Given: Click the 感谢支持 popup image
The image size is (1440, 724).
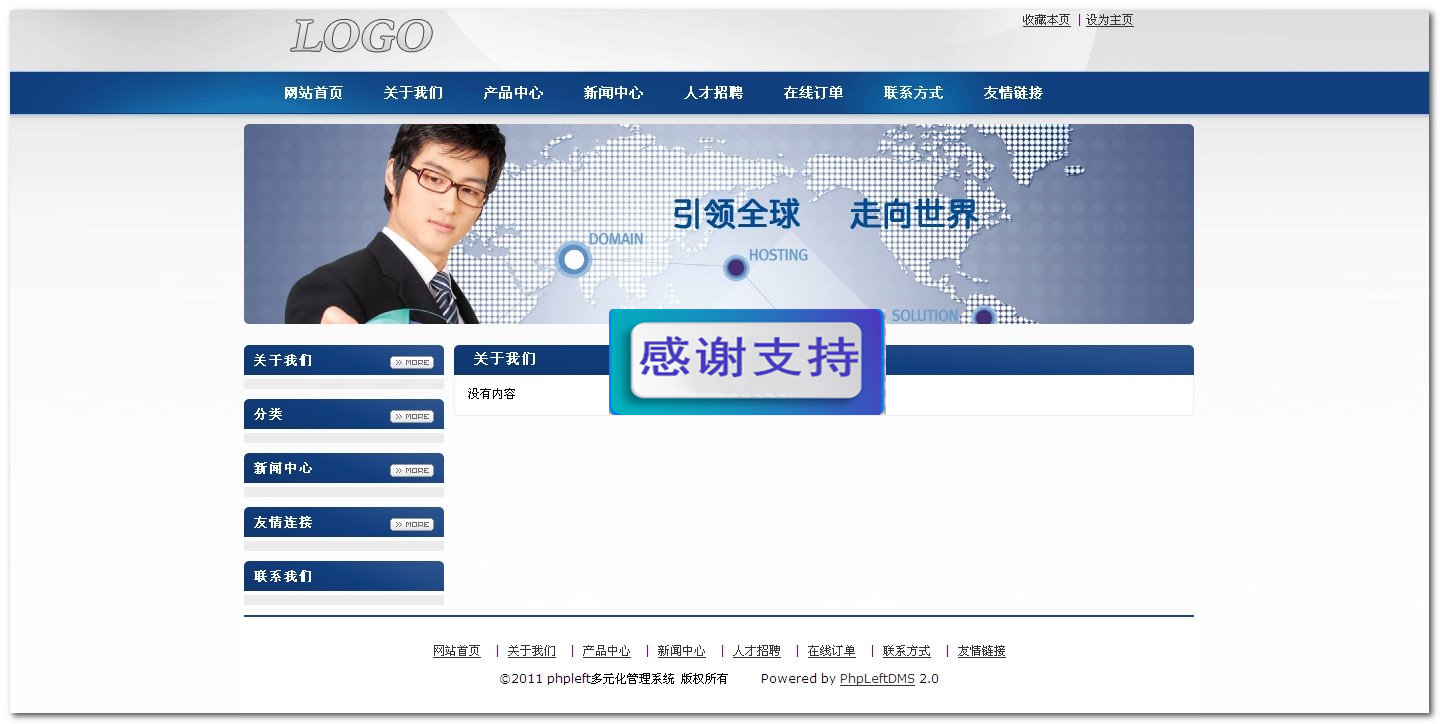Looking at the screenshot, I should (x=747, y=362).
